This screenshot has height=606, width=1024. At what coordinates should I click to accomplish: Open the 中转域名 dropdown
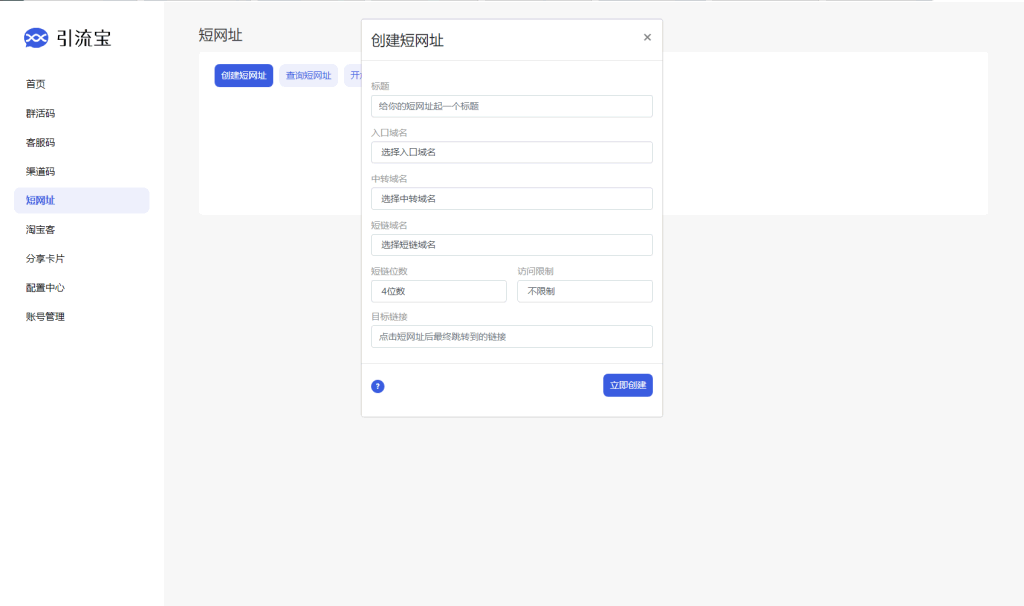pyautogui.click(x=511, y=198)
